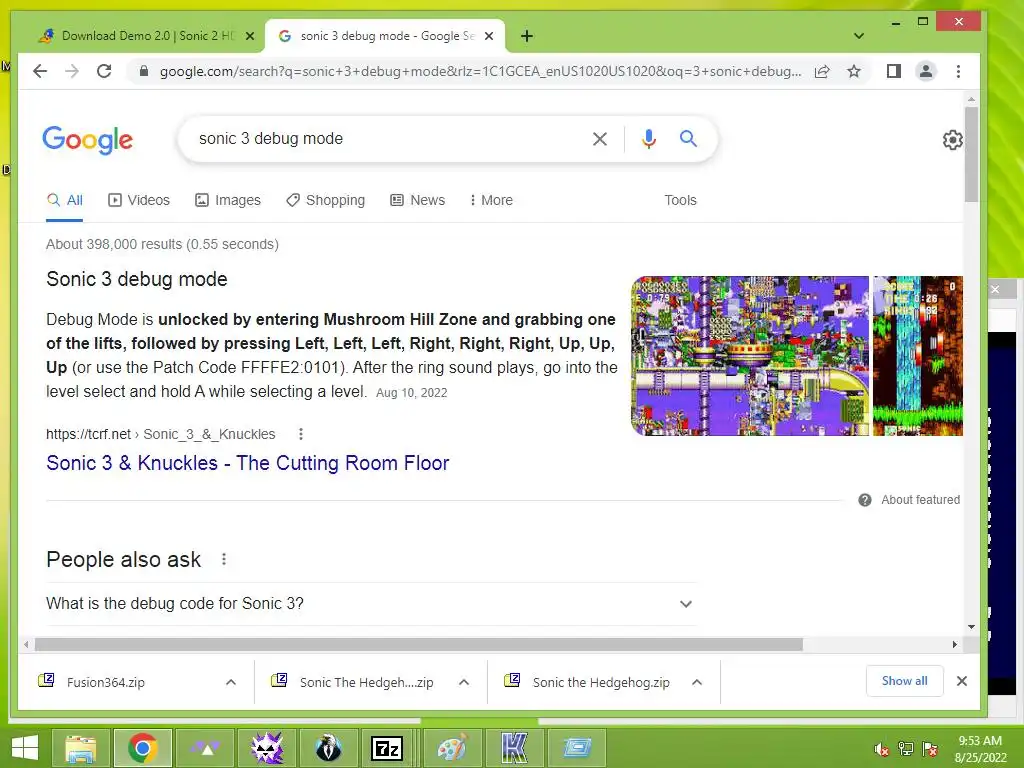Open search Tools options
The image size is (1024, 768).
click(x=680, y=200)
